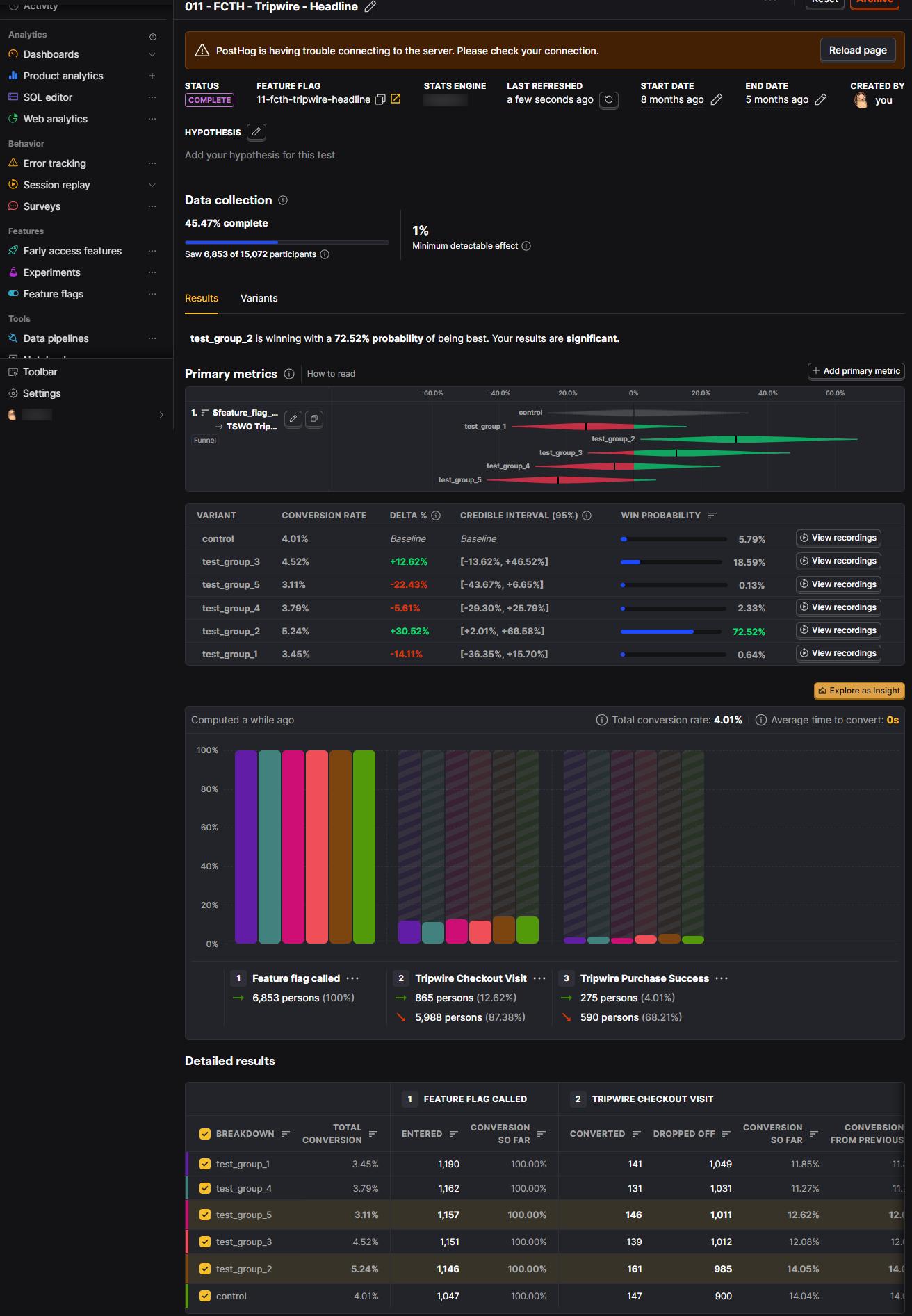This screenshot has height=1316, width=912.
Task: Uncheck test_group_1 breakdown checkbox
Action: pos(205,1164)
